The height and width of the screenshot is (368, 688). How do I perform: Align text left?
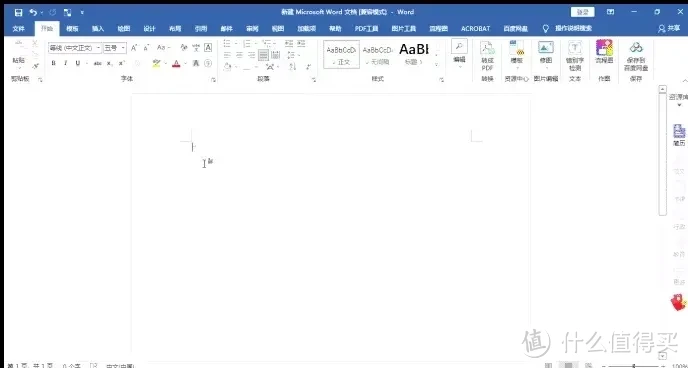click(x=227, y=55)
